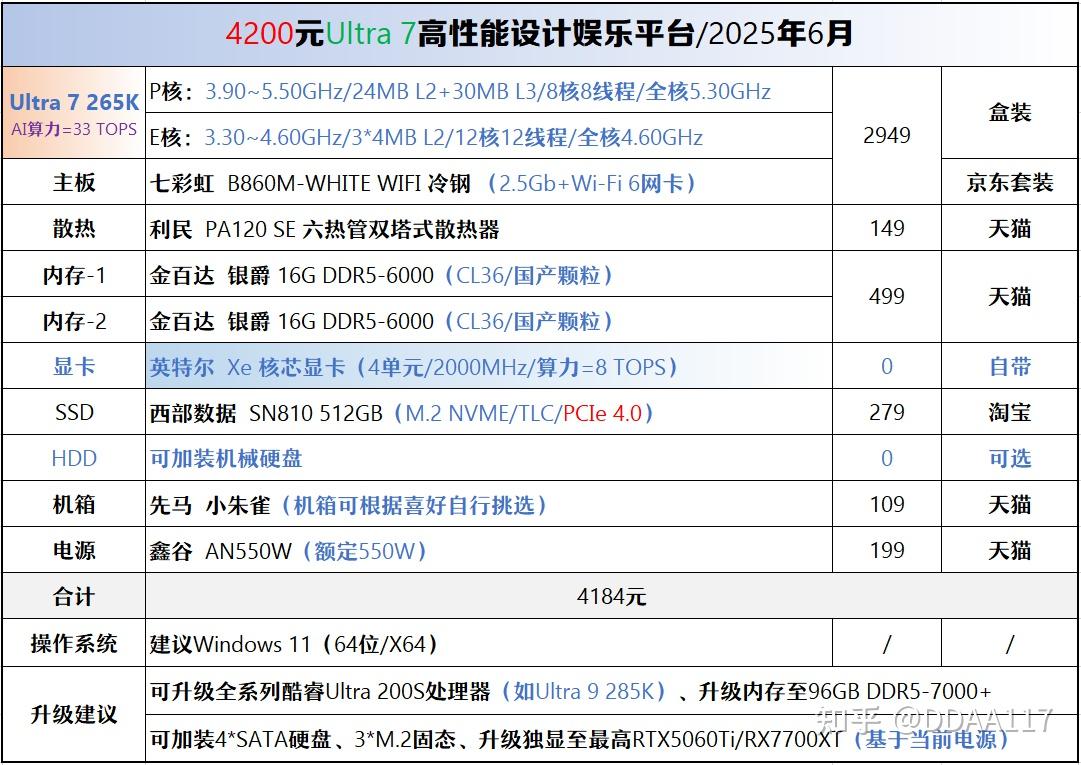Select the blue 可选 cell in HDD row
The height and width of the screenshot is (765, 1081).
1009,458
